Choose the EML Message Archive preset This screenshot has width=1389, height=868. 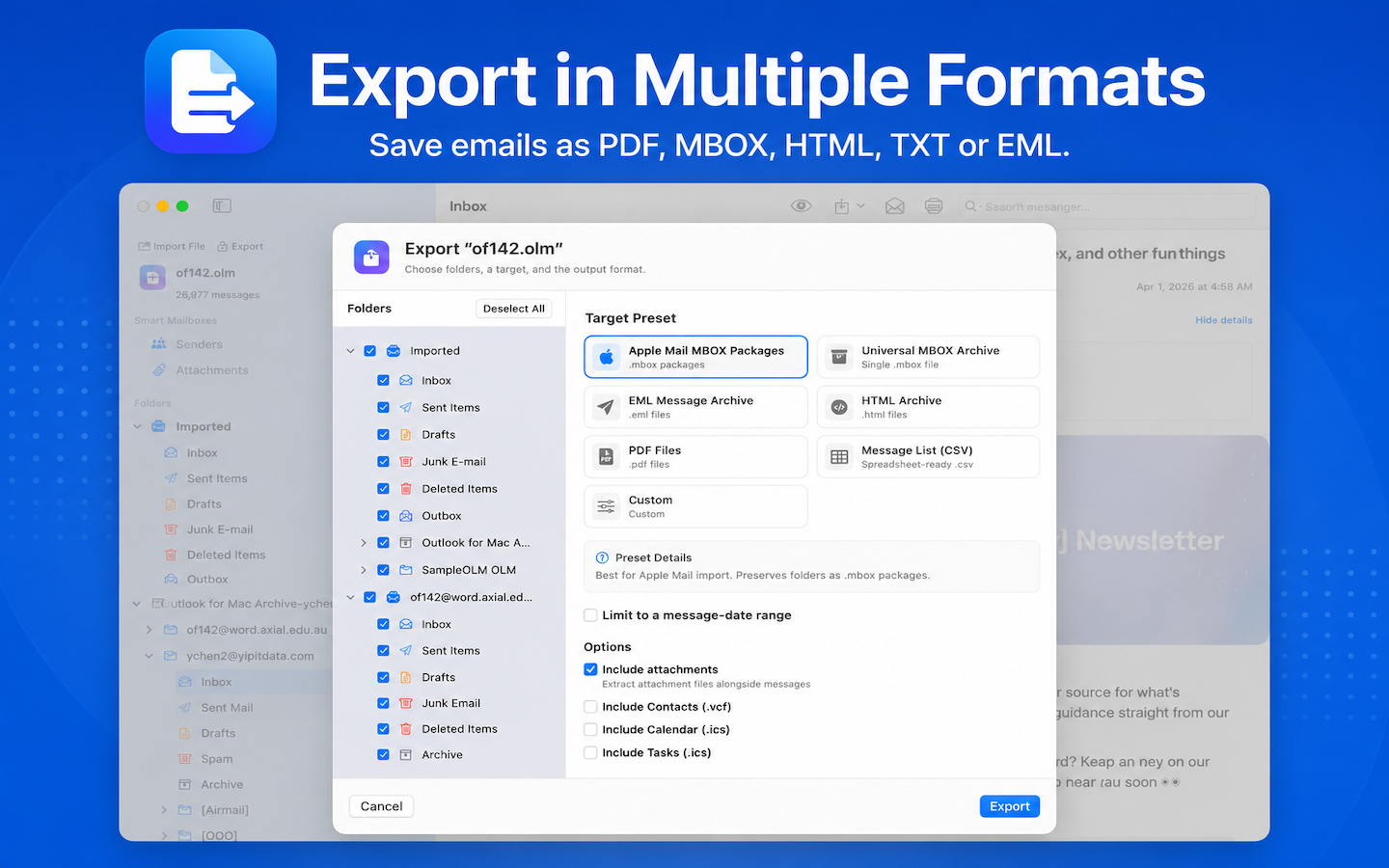(695, 407)
